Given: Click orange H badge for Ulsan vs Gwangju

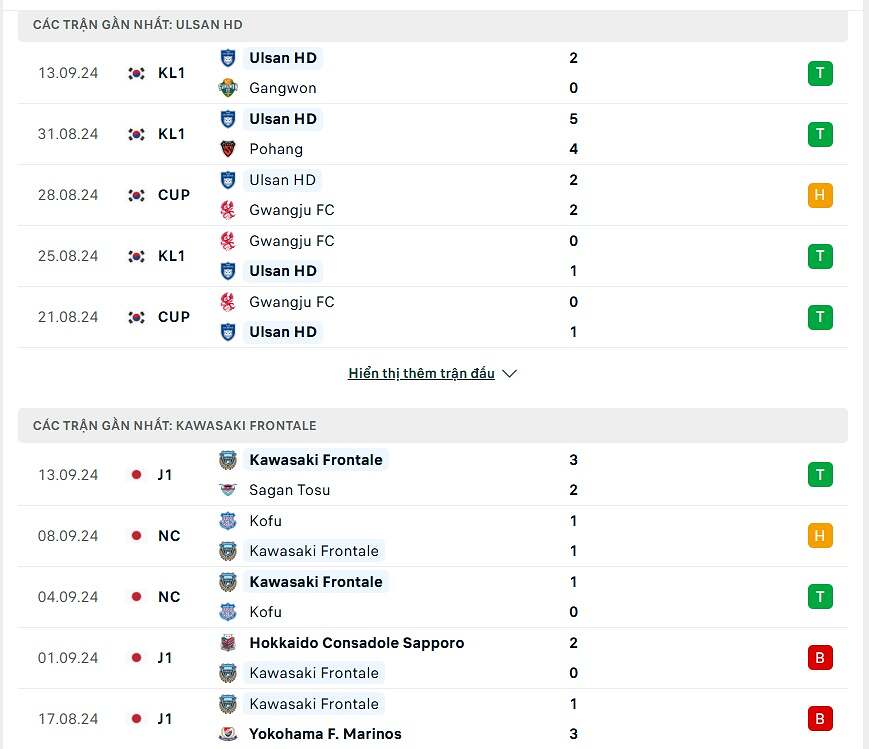Looking at the screenshot, I should pos(820,195).
